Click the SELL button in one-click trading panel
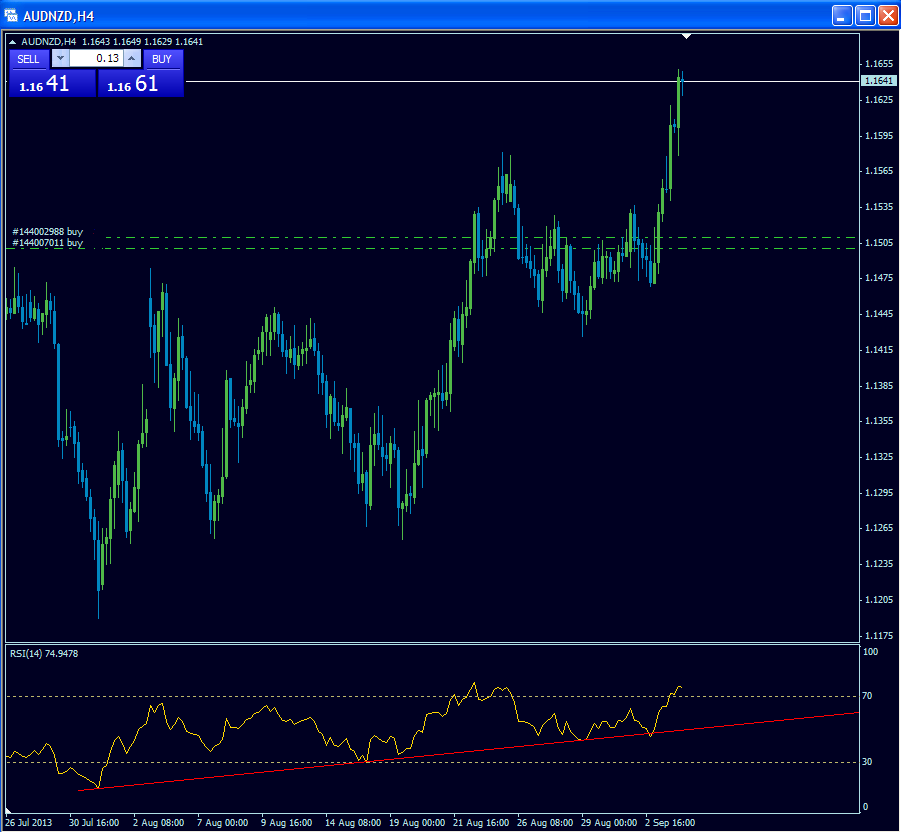The image size is (901, 832). pyautogui.click(x=30, y=59)
